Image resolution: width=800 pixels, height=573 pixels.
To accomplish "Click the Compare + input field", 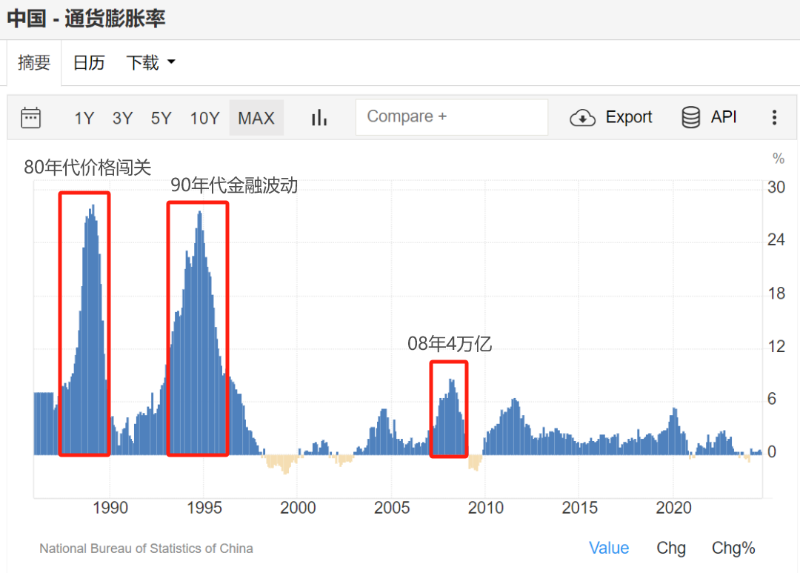I will tap(452, 117).
